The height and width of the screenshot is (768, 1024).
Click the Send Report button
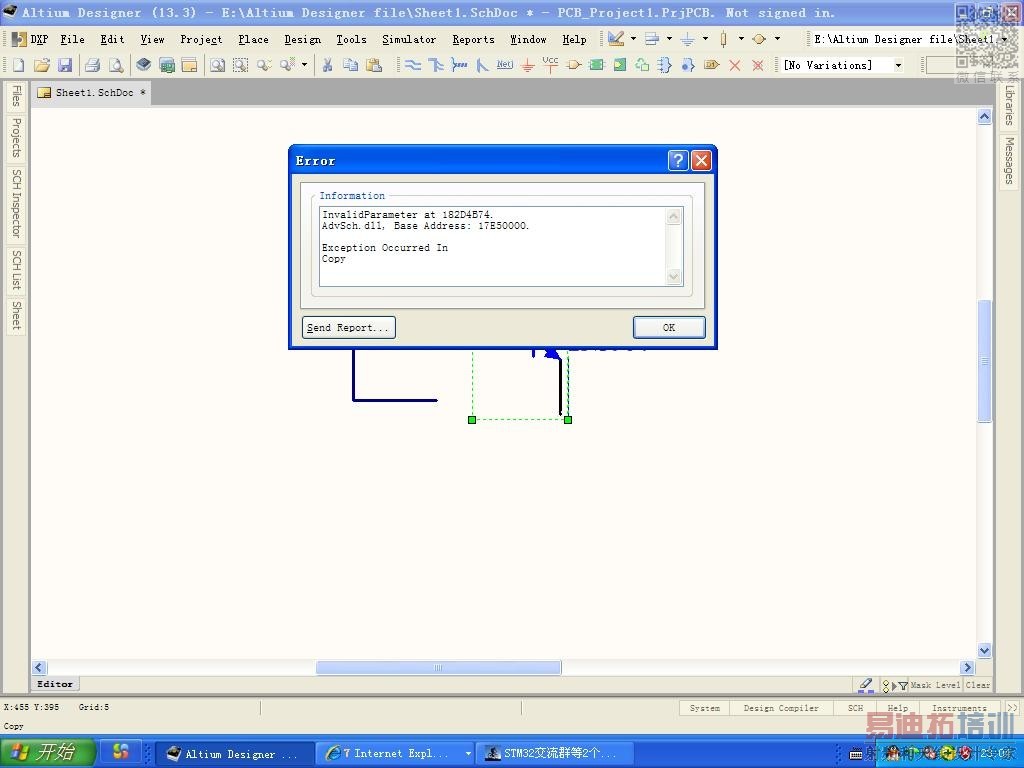(348, 327)
